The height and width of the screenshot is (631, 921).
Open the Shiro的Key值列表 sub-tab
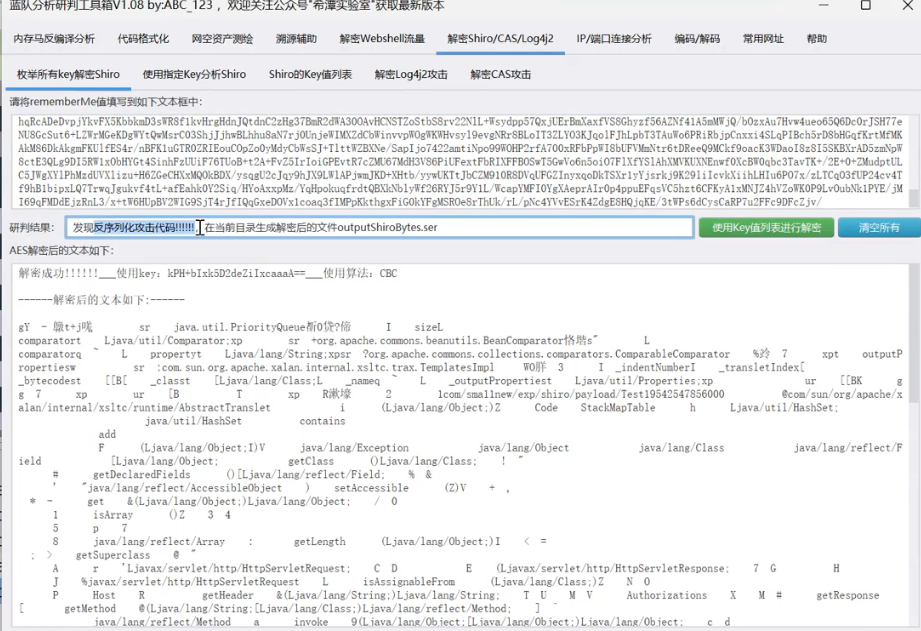point(310,75)
